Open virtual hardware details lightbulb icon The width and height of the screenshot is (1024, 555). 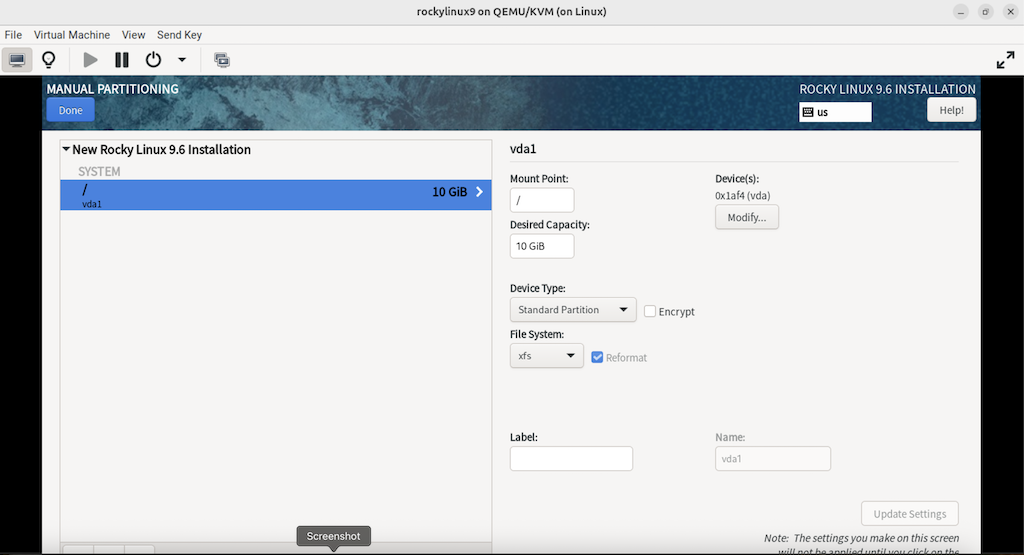tap(49, 60)
